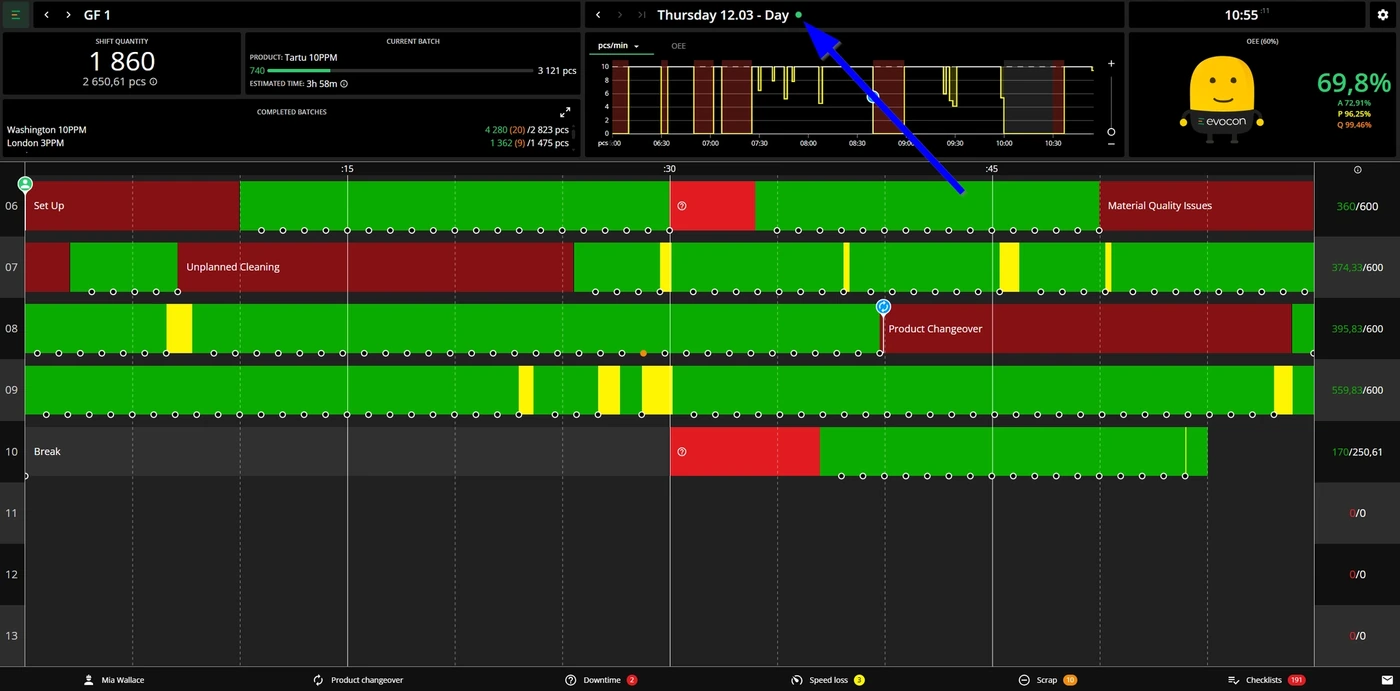Viewport: 1400px width, 691px height.
Task: Select the Product Changeover downtime block
Action: [x=1086, y=329]
